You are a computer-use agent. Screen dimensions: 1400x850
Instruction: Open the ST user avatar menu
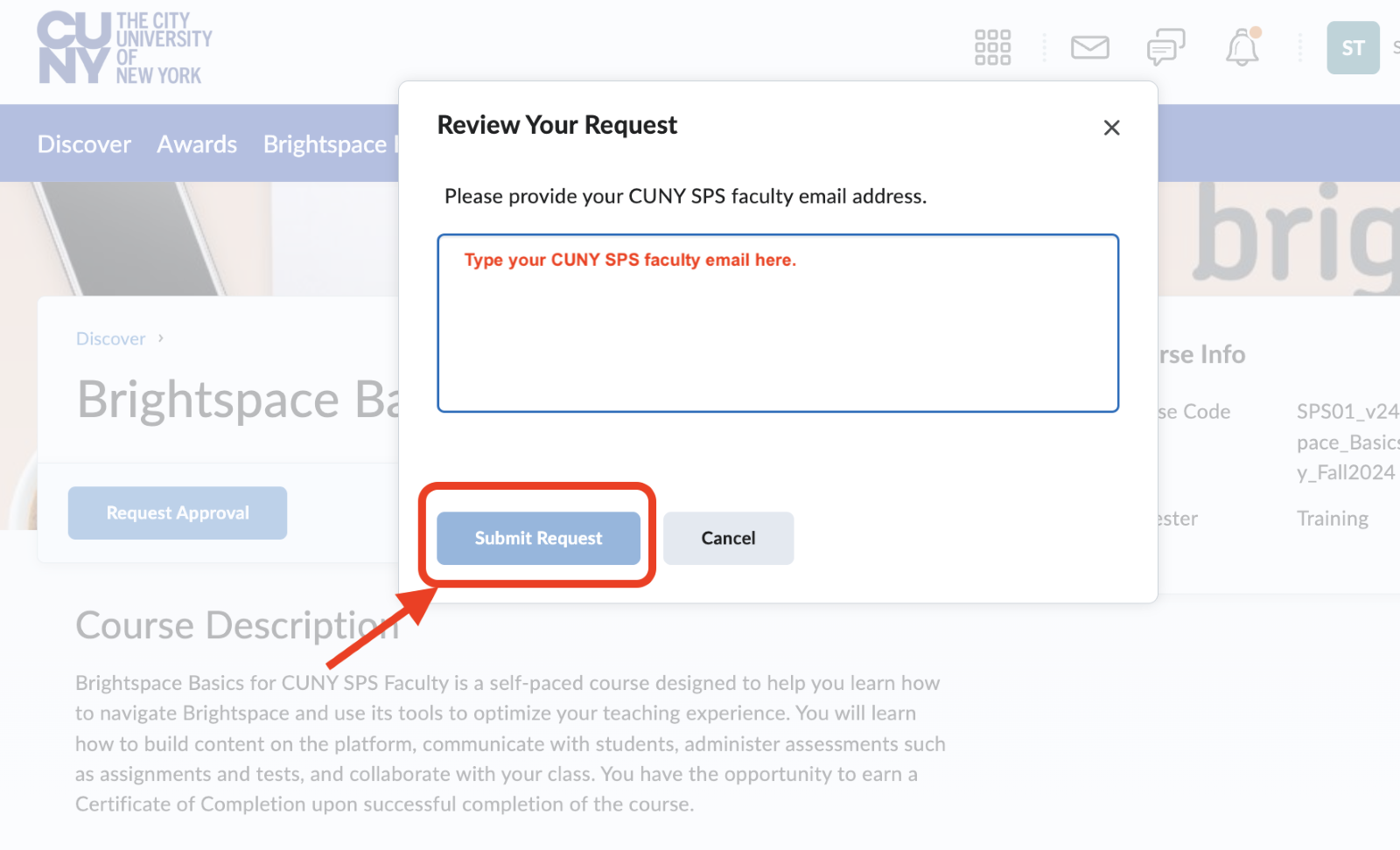(x=1352, y=48)
